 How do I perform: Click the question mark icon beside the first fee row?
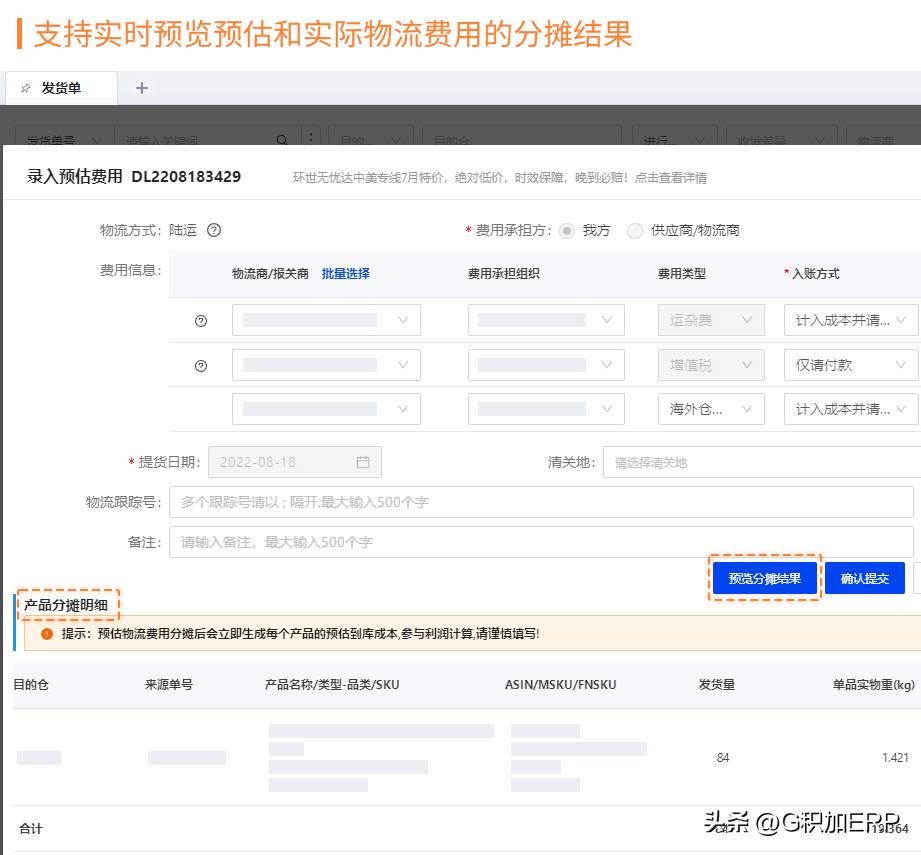point(202,320)
